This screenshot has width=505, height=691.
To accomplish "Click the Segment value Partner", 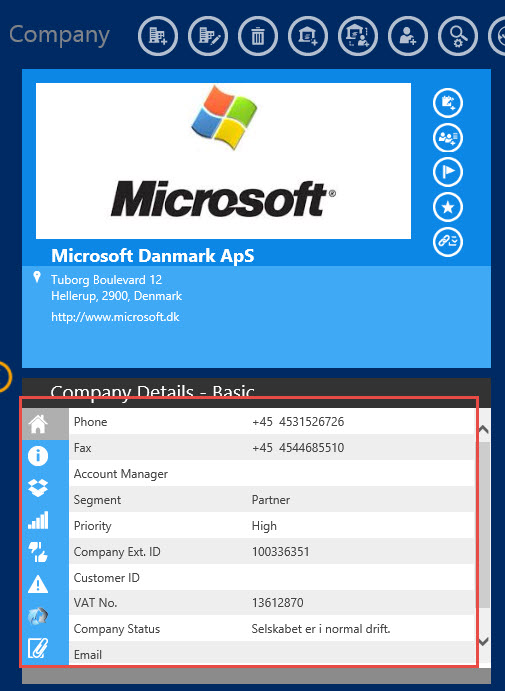I will click(x=271, y=500).
